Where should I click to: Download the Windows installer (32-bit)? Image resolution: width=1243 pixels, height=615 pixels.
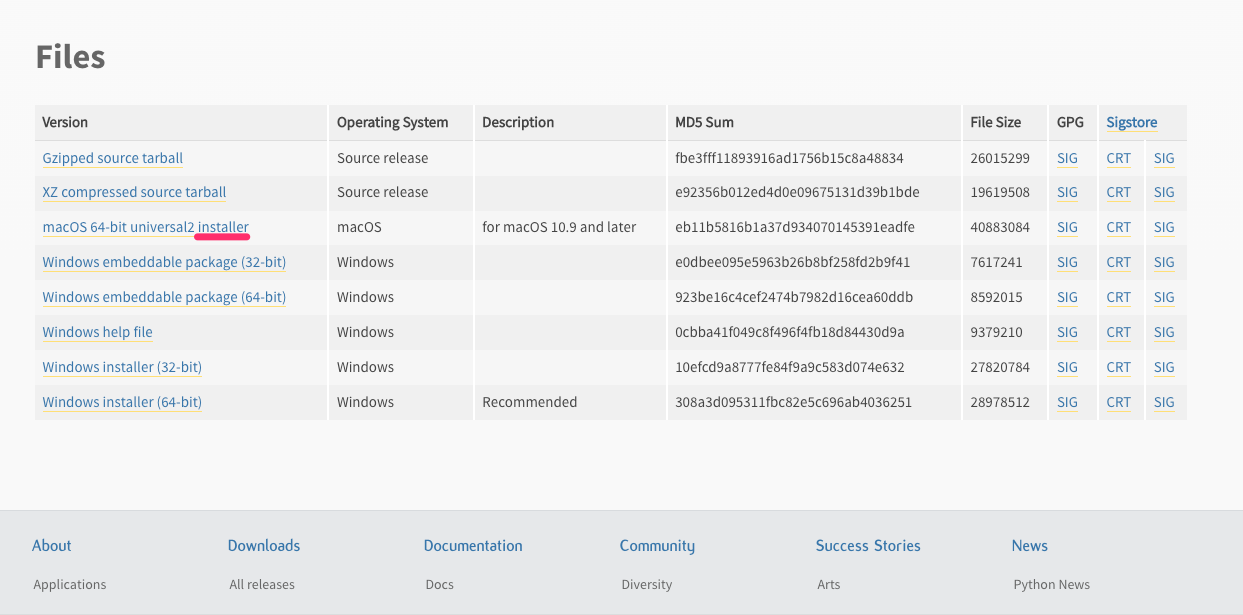point(122,367)
